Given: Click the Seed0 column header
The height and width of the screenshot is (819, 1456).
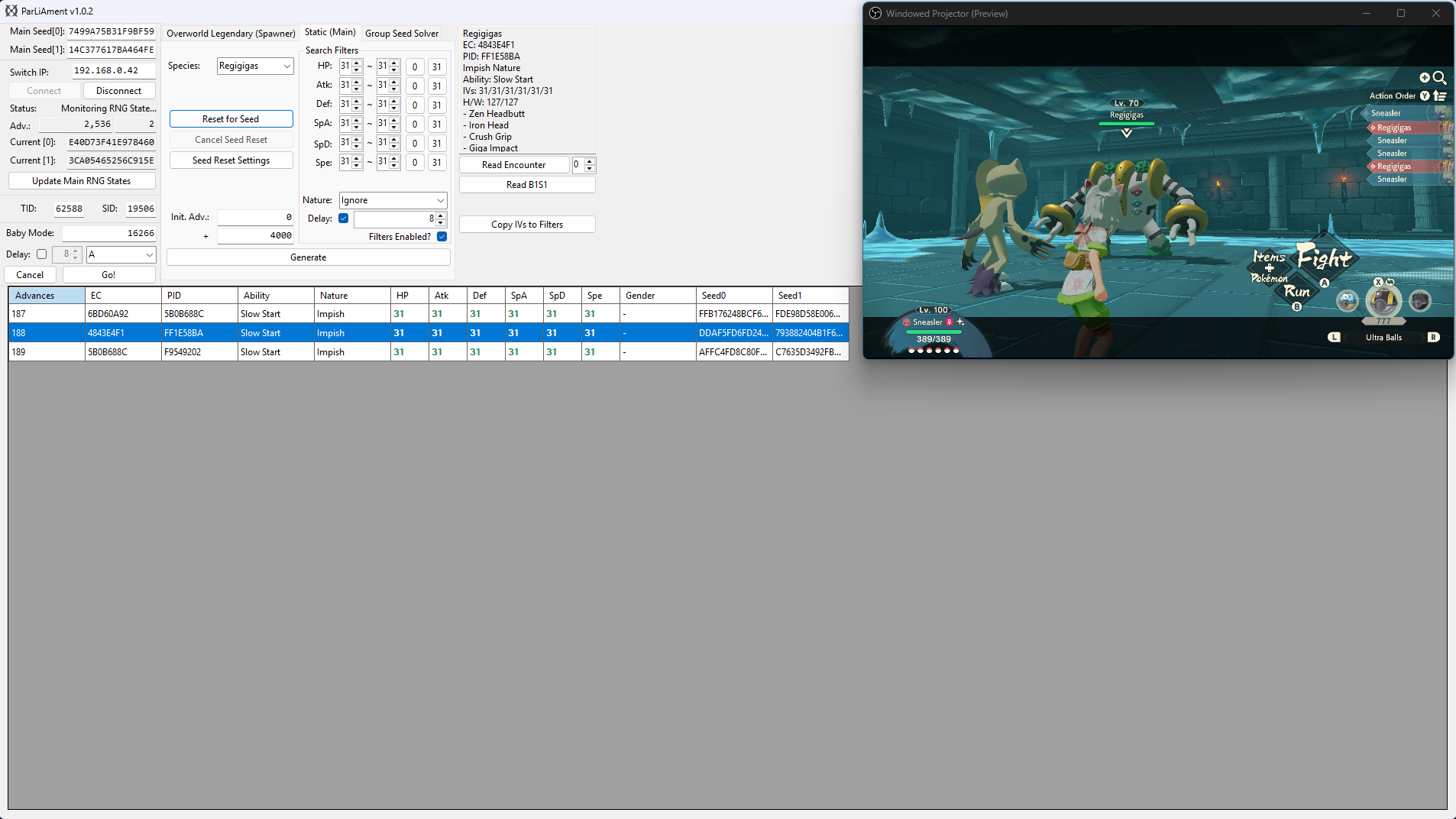Looking at the screenshot, I should (x=734, y=296).
